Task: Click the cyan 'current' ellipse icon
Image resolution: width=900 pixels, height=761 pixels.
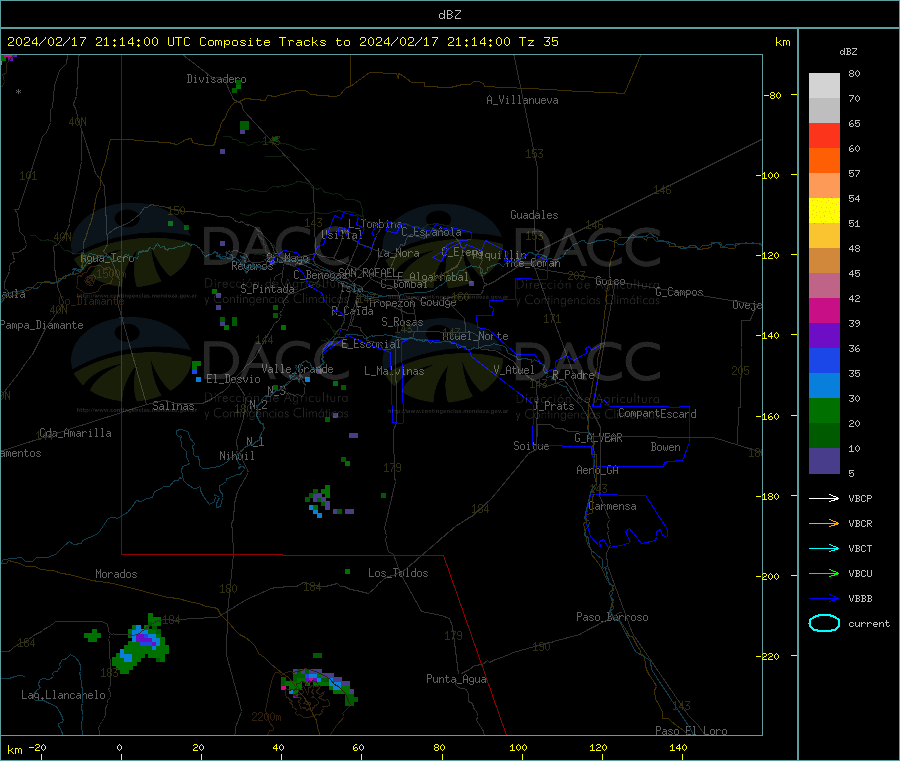Action: [824, 623]
